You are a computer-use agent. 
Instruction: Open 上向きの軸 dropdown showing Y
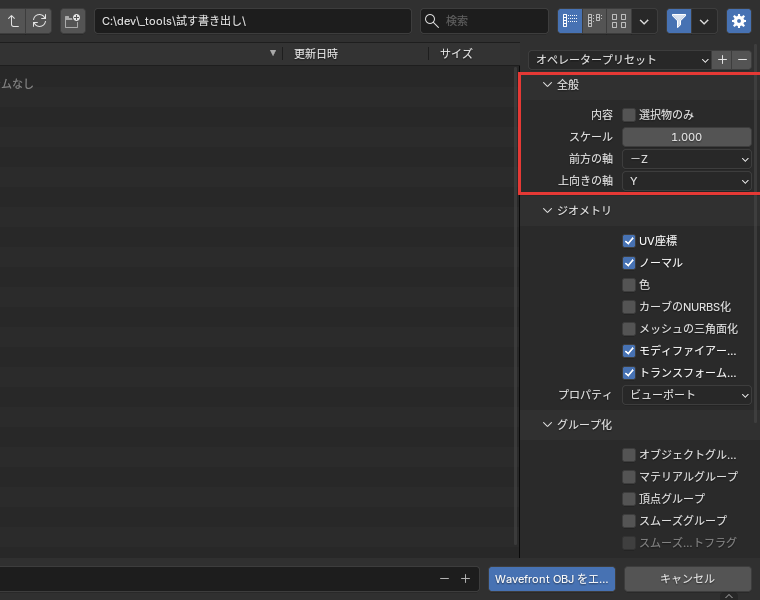[x=686, y=181]
